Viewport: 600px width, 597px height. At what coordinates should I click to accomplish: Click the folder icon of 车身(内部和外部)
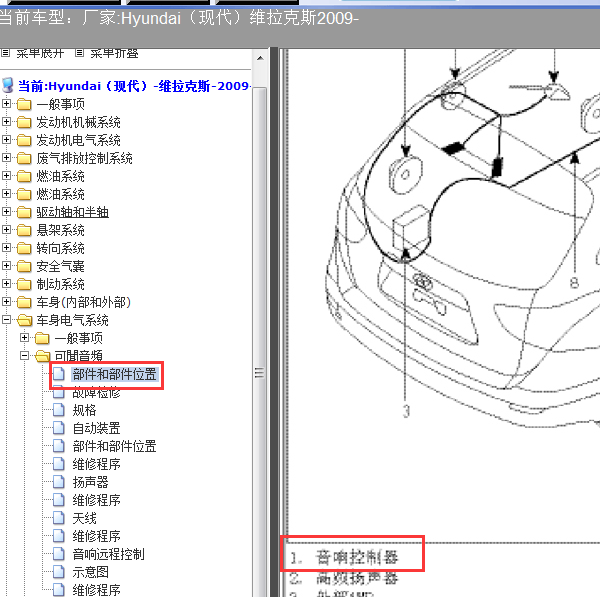pyautogui.click(x=24, y=302)
